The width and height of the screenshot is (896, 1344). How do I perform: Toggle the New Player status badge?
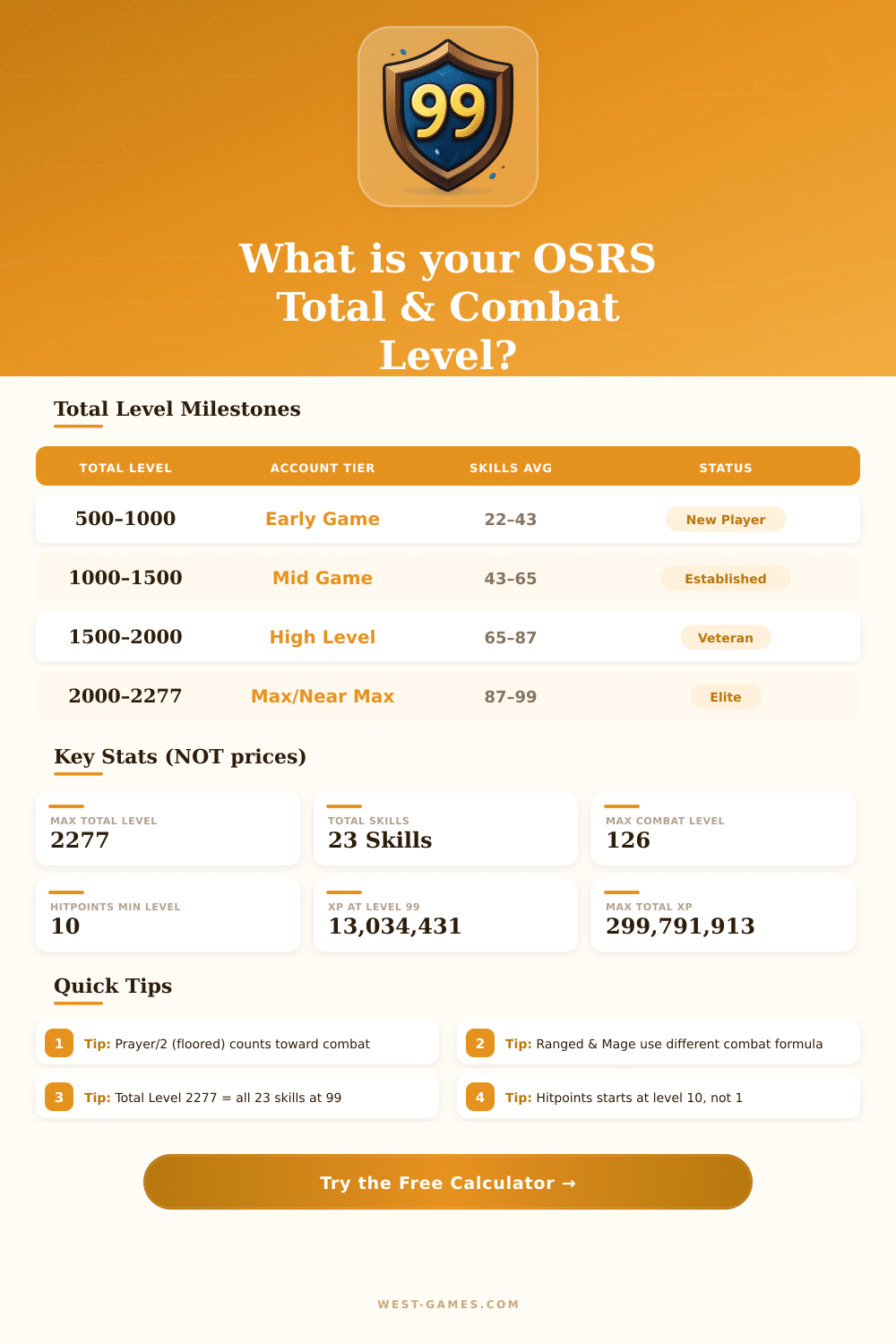coord(726,519)
